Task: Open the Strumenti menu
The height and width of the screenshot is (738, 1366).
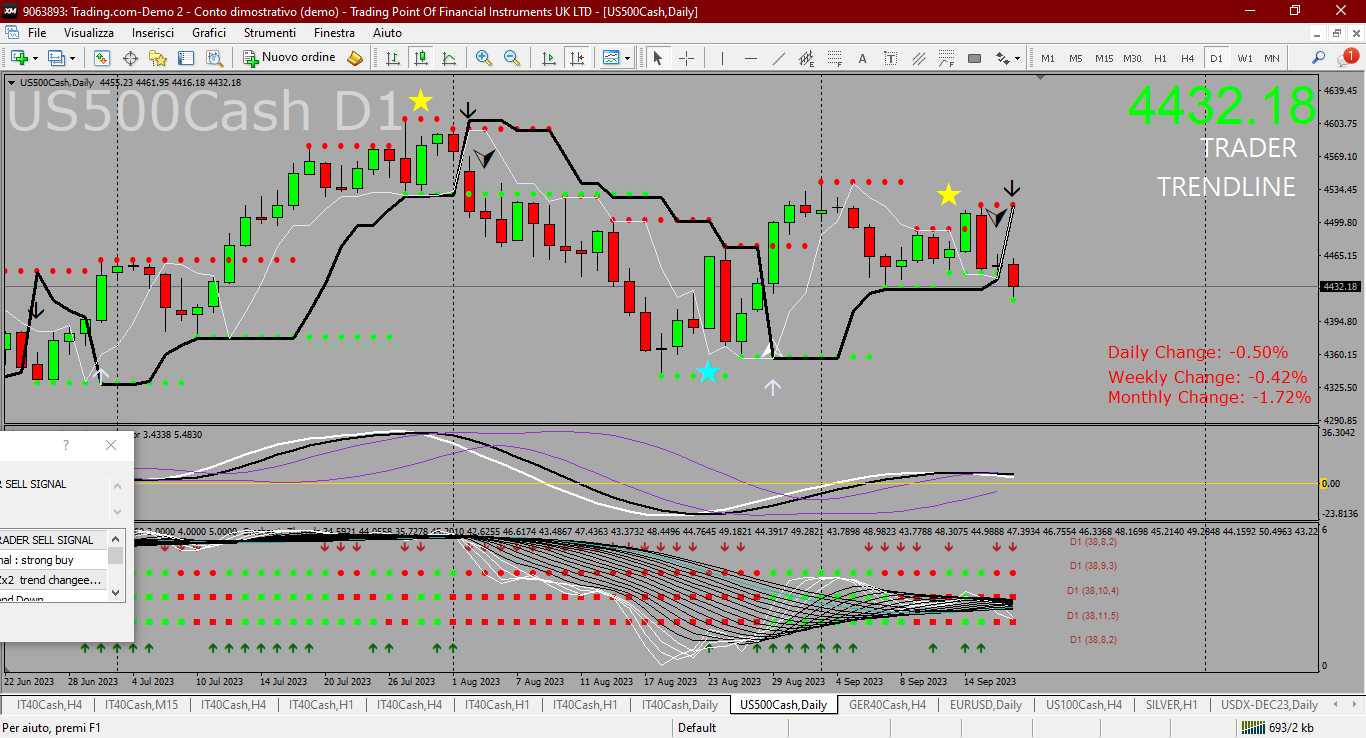Action: pyautogui.click(x=269, y=33)
